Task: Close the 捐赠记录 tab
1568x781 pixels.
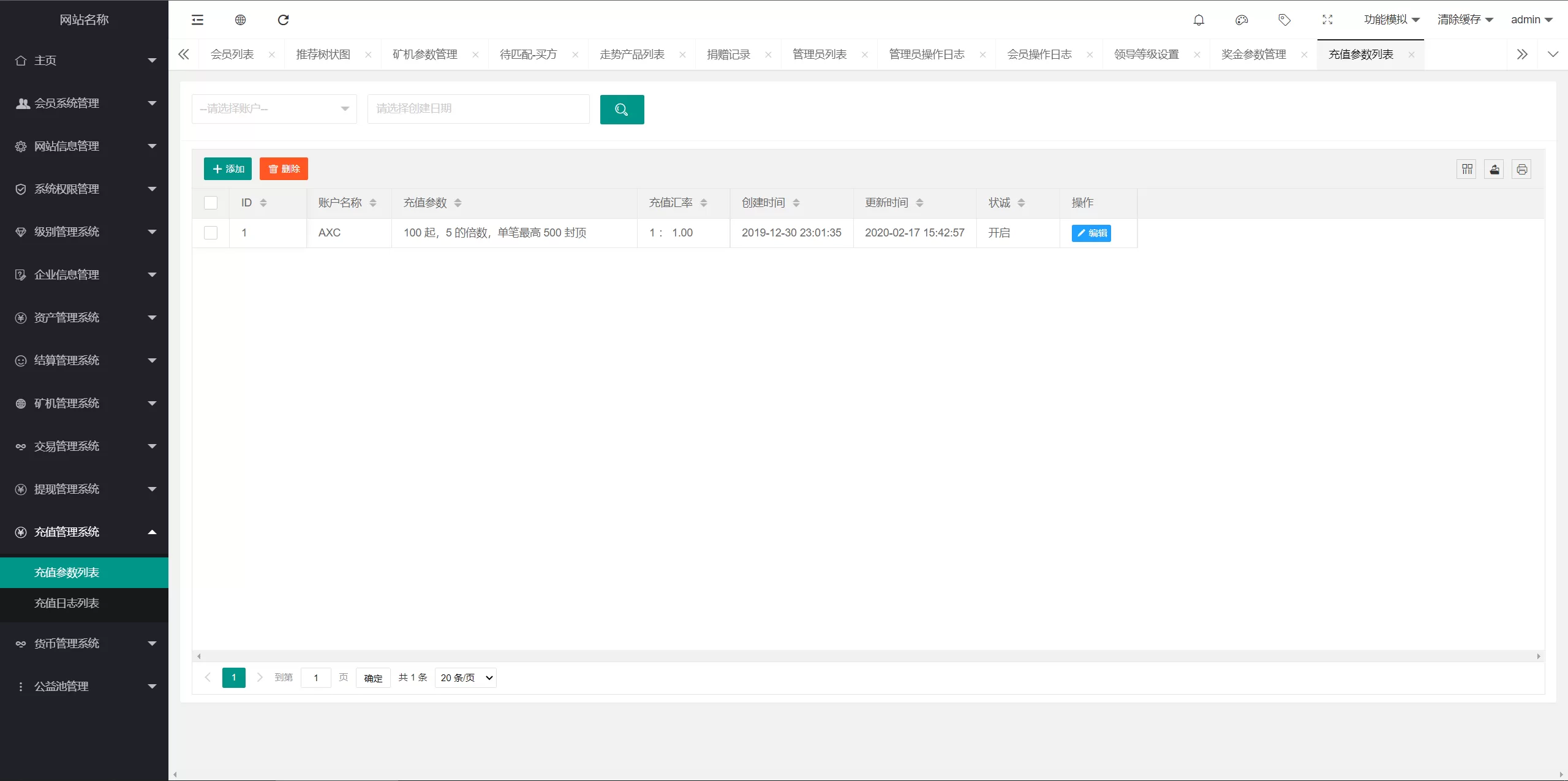Action: pyautogui.click(x=768, y=55)
